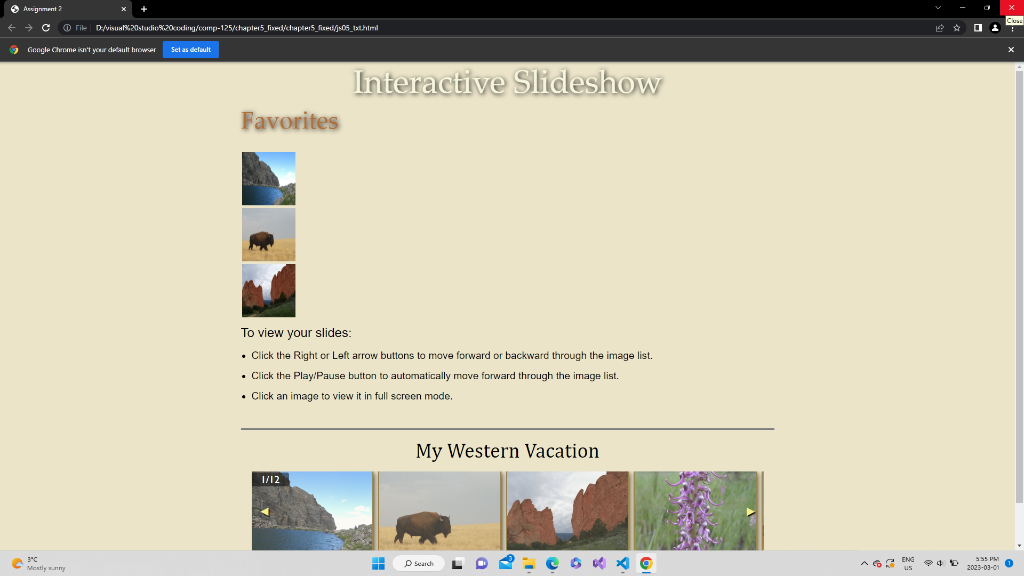Viewport: 1024px width, 576px height.
Task: Open Visual Studio Code on taskbar
Action: point(622,564)
